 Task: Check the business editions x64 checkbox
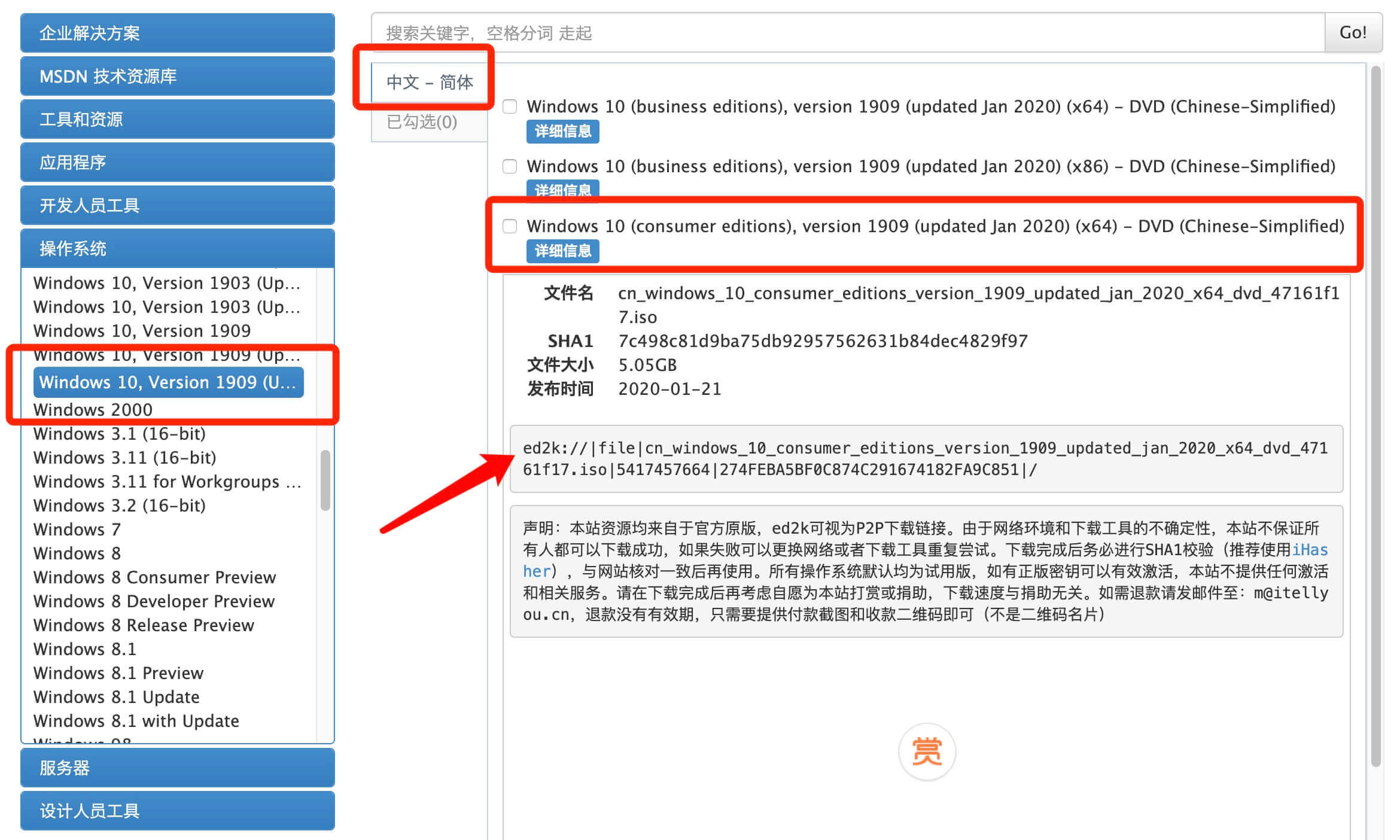(509, 106)
